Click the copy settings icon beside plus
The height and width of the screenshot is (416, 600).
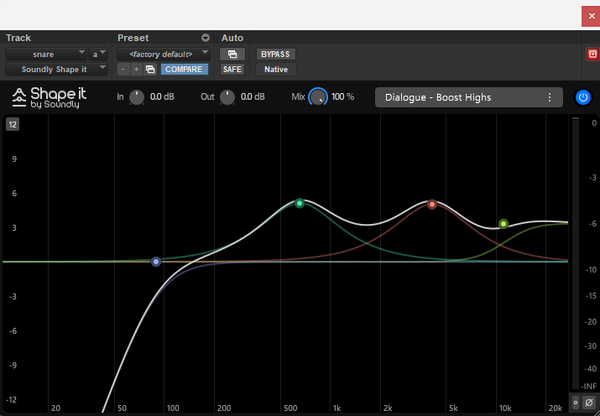(x=150, y=69)
